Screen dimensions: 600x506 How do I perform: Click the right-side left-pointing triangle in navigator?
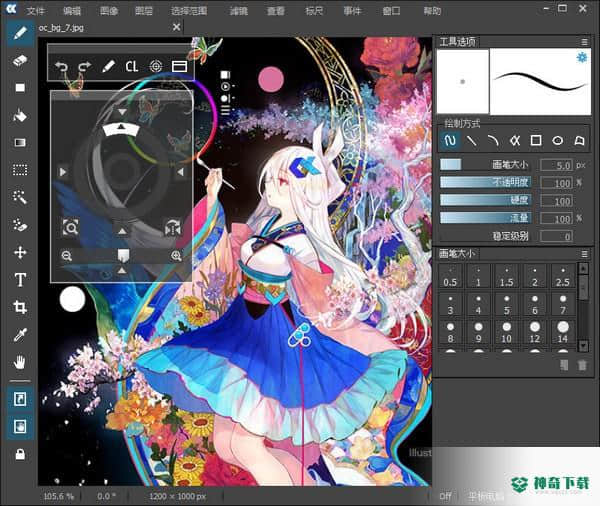click(x=180, y=172)
